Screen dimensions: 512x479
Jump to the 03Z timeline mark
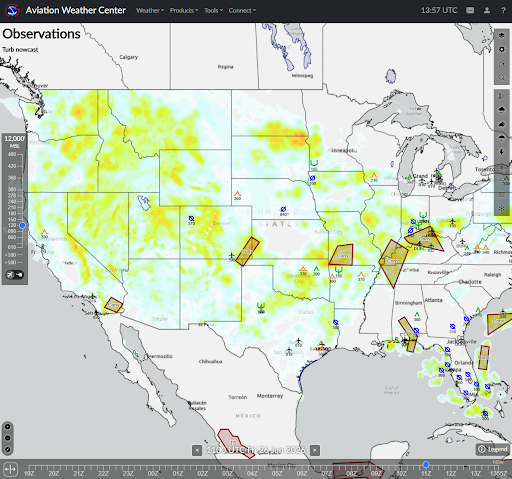[227, 474]
